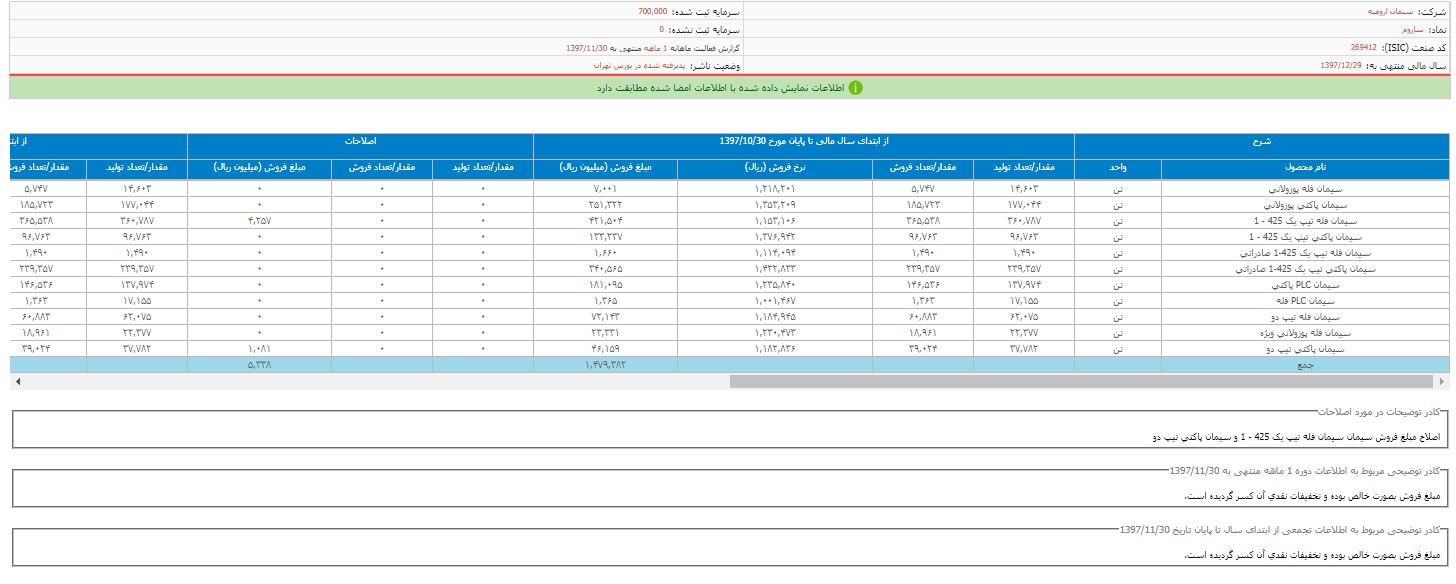Viewport: 1456px width, 584px height.
Task: Select the ISIC industry code 269412
Action: click(x=1363, y=47)
